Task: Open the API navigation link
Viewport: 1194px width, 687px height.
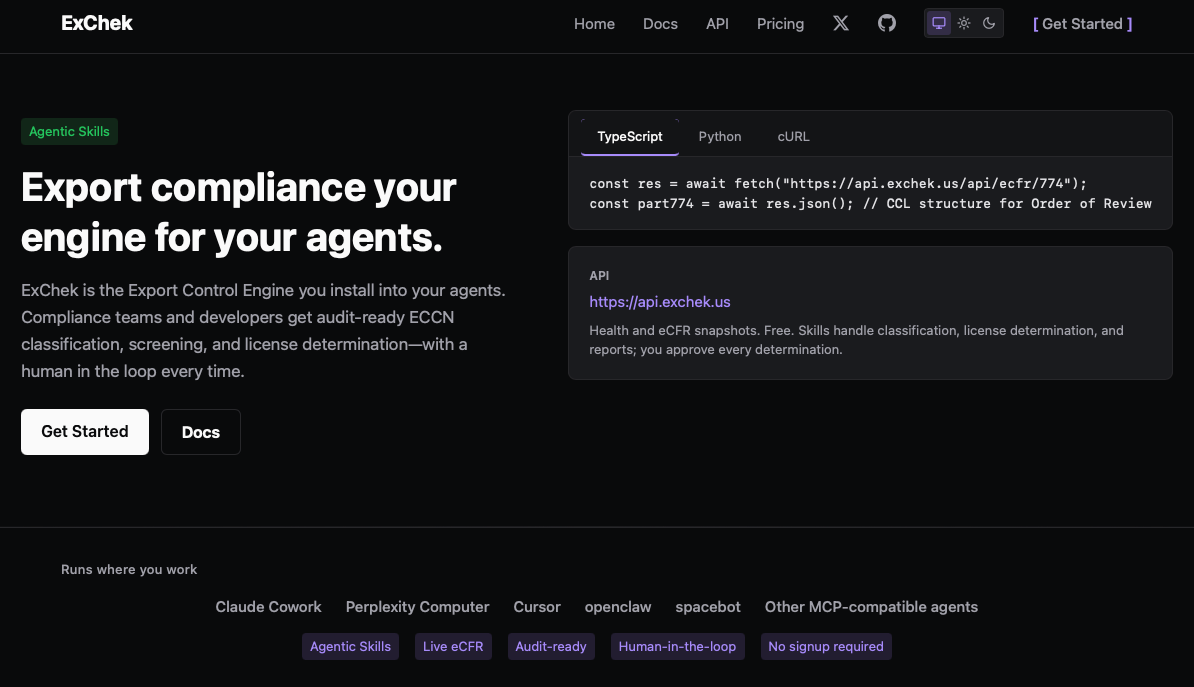Action: pos(717,24)
